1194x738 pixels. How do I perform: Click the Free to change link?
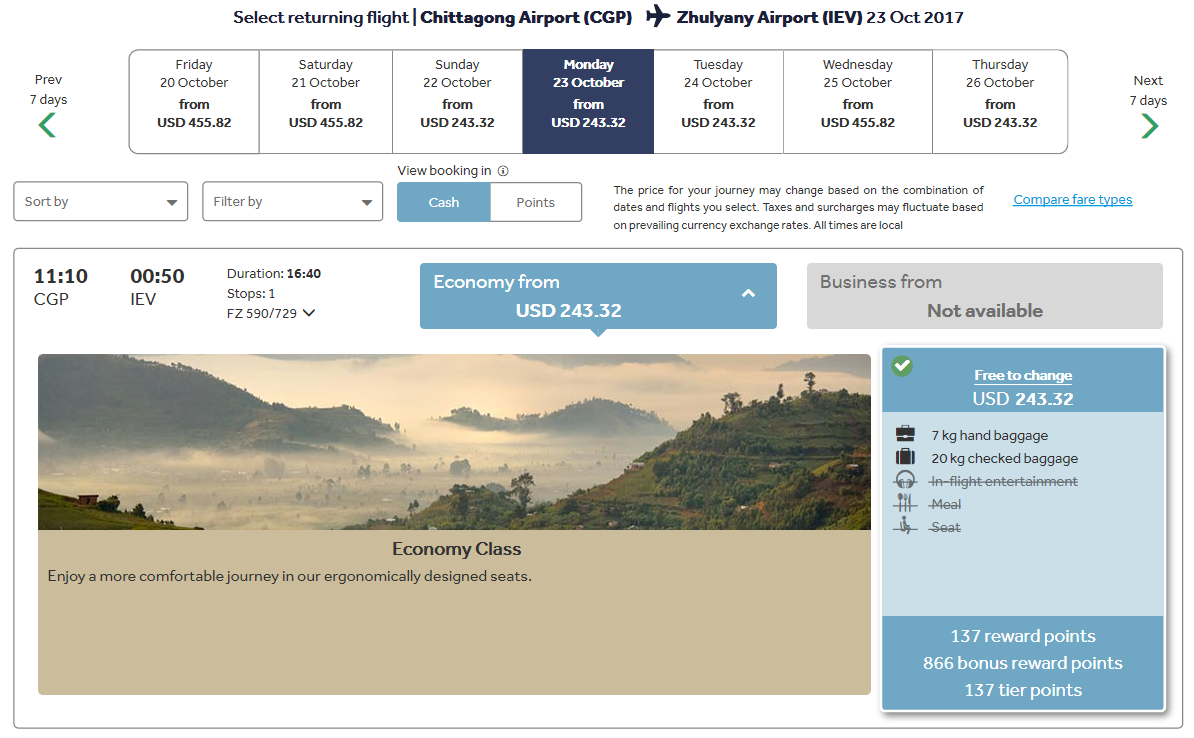click(x=1023, y=375)
